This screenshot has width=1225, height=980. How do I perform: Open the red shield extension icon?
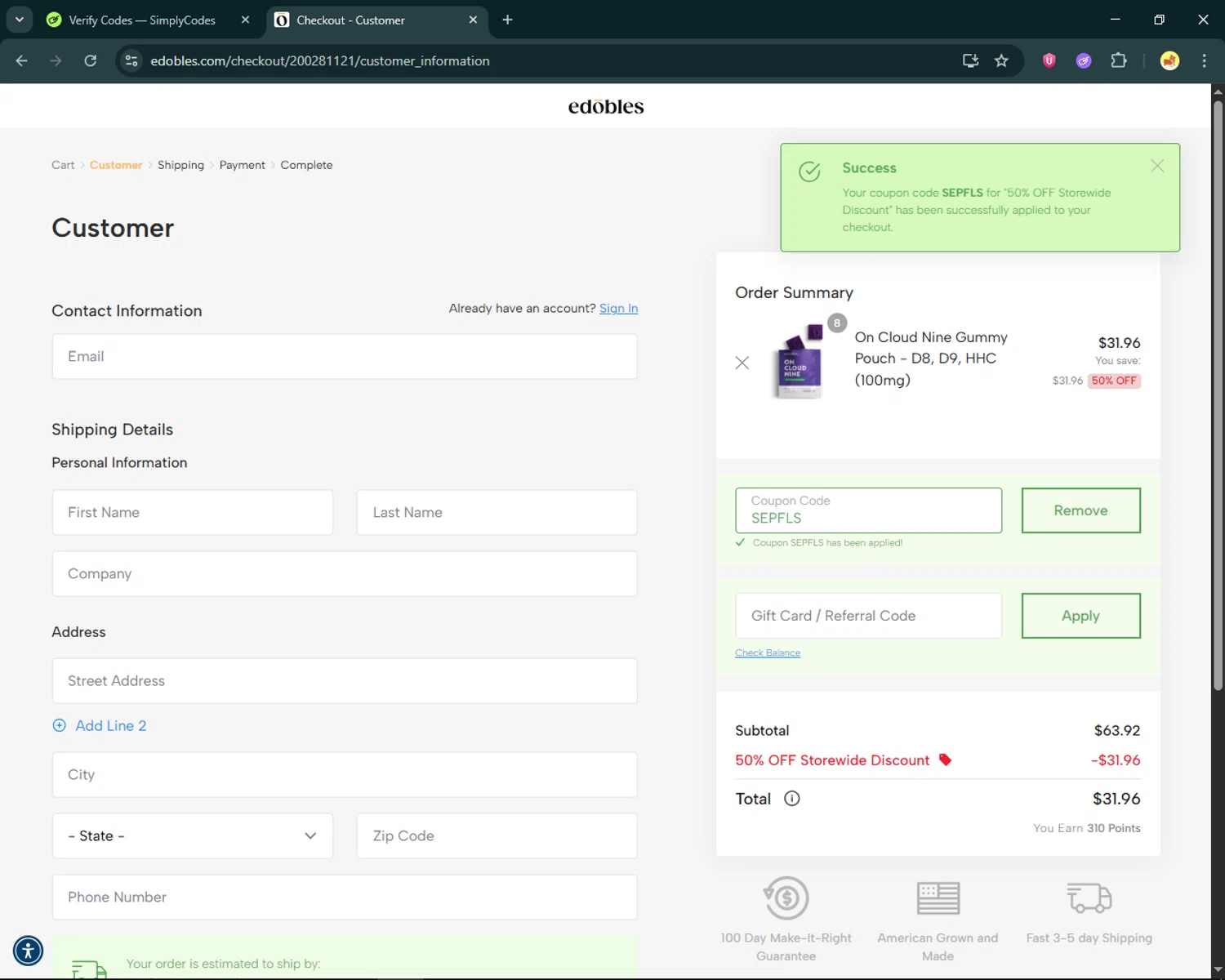[x=1049, y=60]
